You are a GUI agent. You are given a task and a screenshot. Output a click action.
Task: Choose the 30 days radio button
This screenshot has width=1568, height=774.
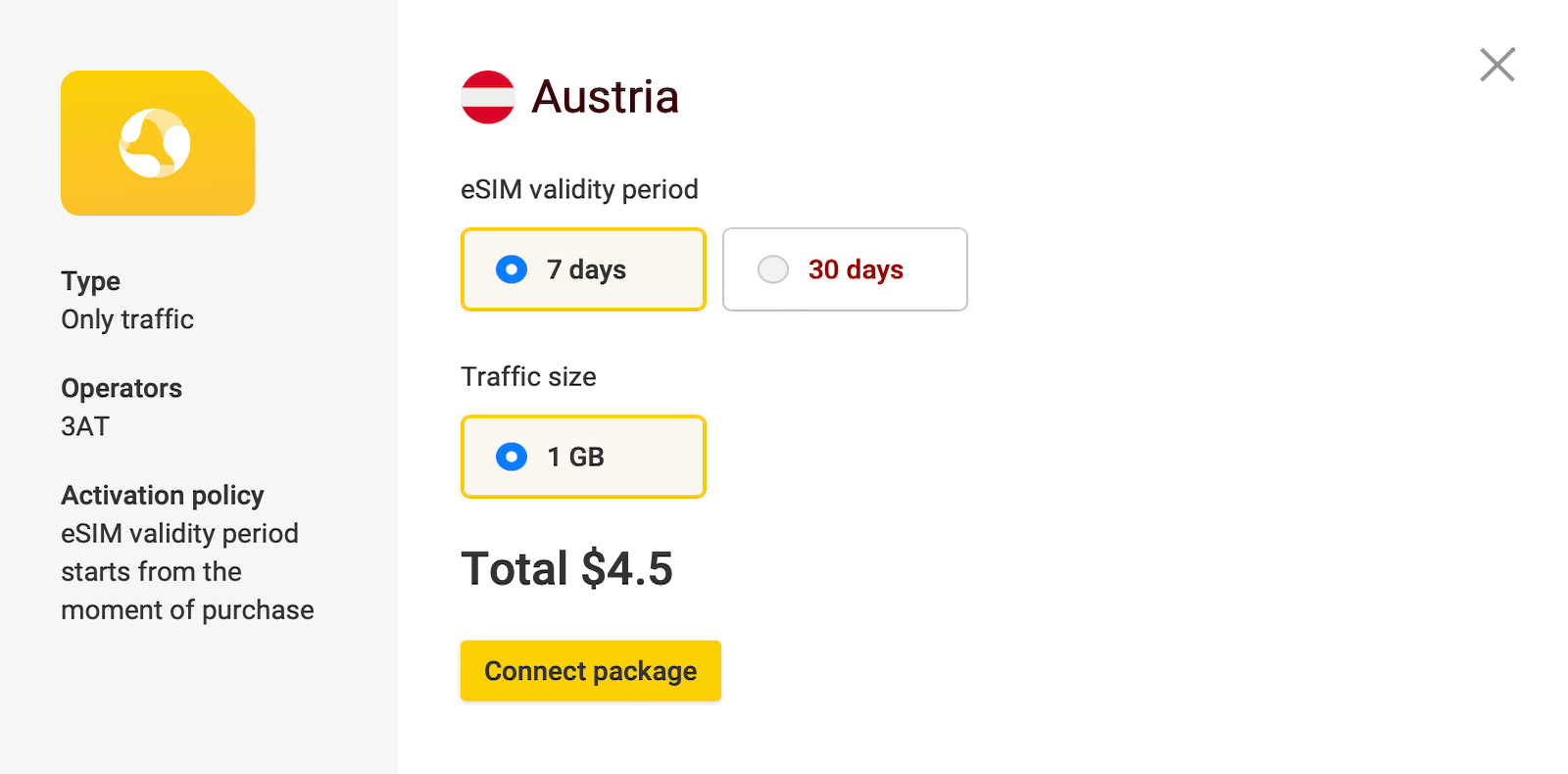pos(773,269)
